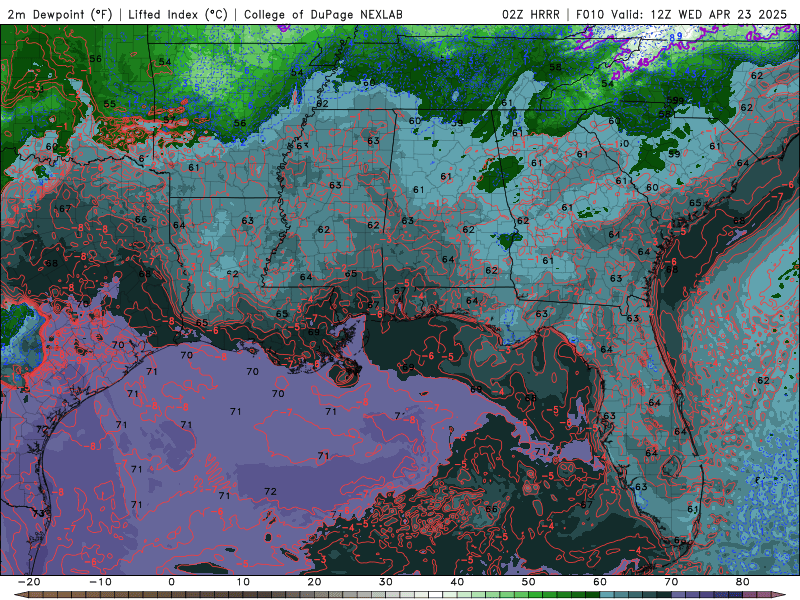The height and width of the screenshot is (600, 800).
Task: Click the '70' colorbar tick label
Action: 671,582
